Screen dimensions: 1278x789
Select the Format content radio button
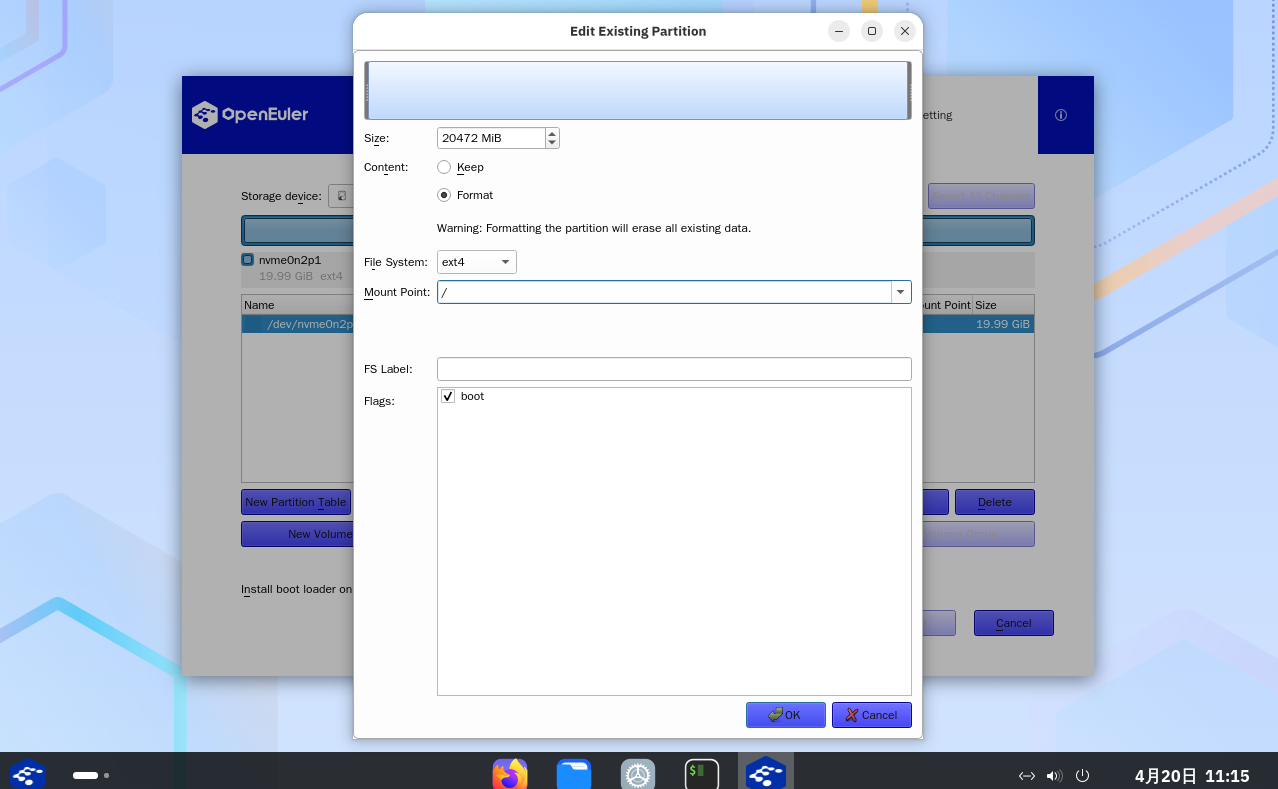point(444,195)
